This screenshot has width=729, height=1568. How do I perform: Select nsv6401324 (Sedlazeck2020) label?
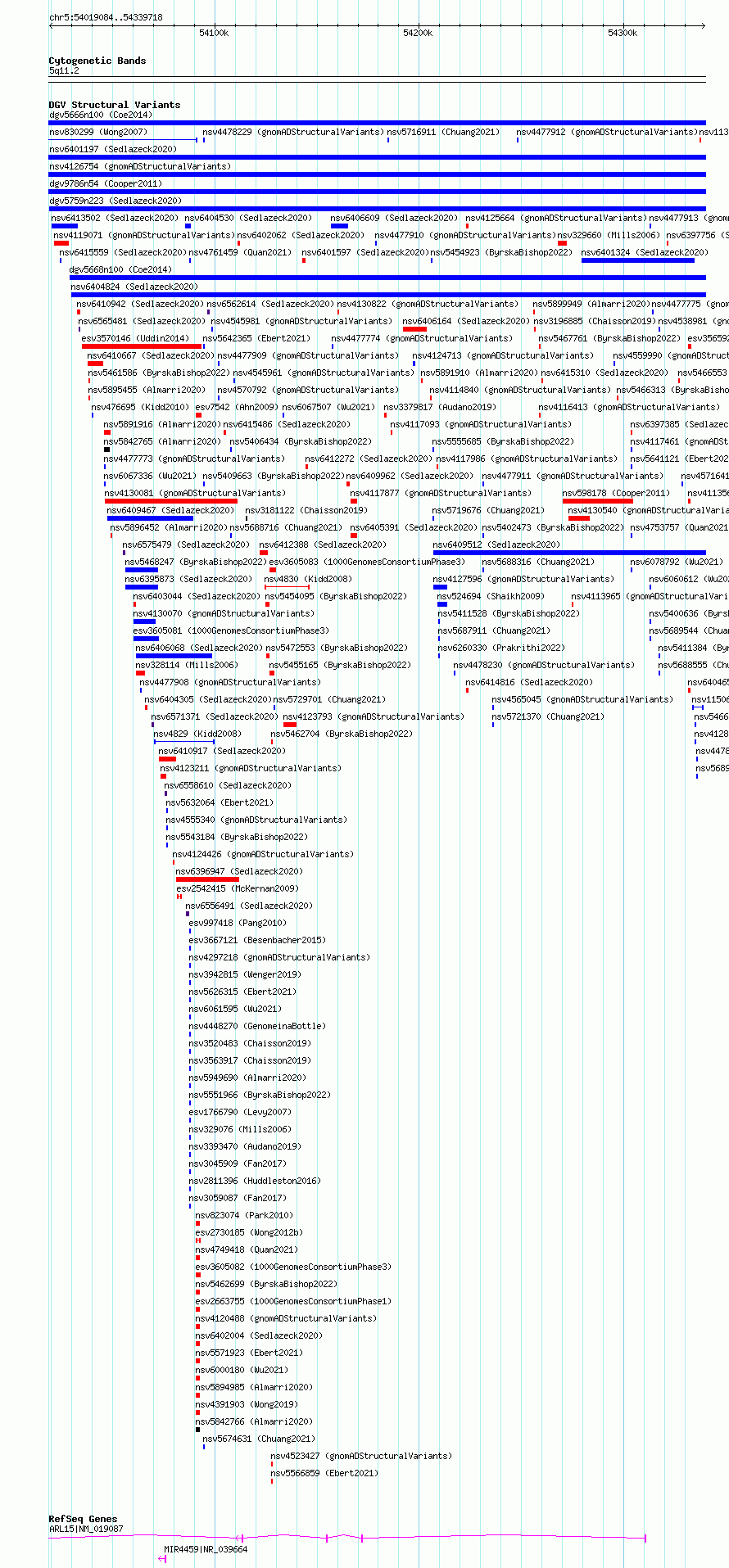click(645, 252)
